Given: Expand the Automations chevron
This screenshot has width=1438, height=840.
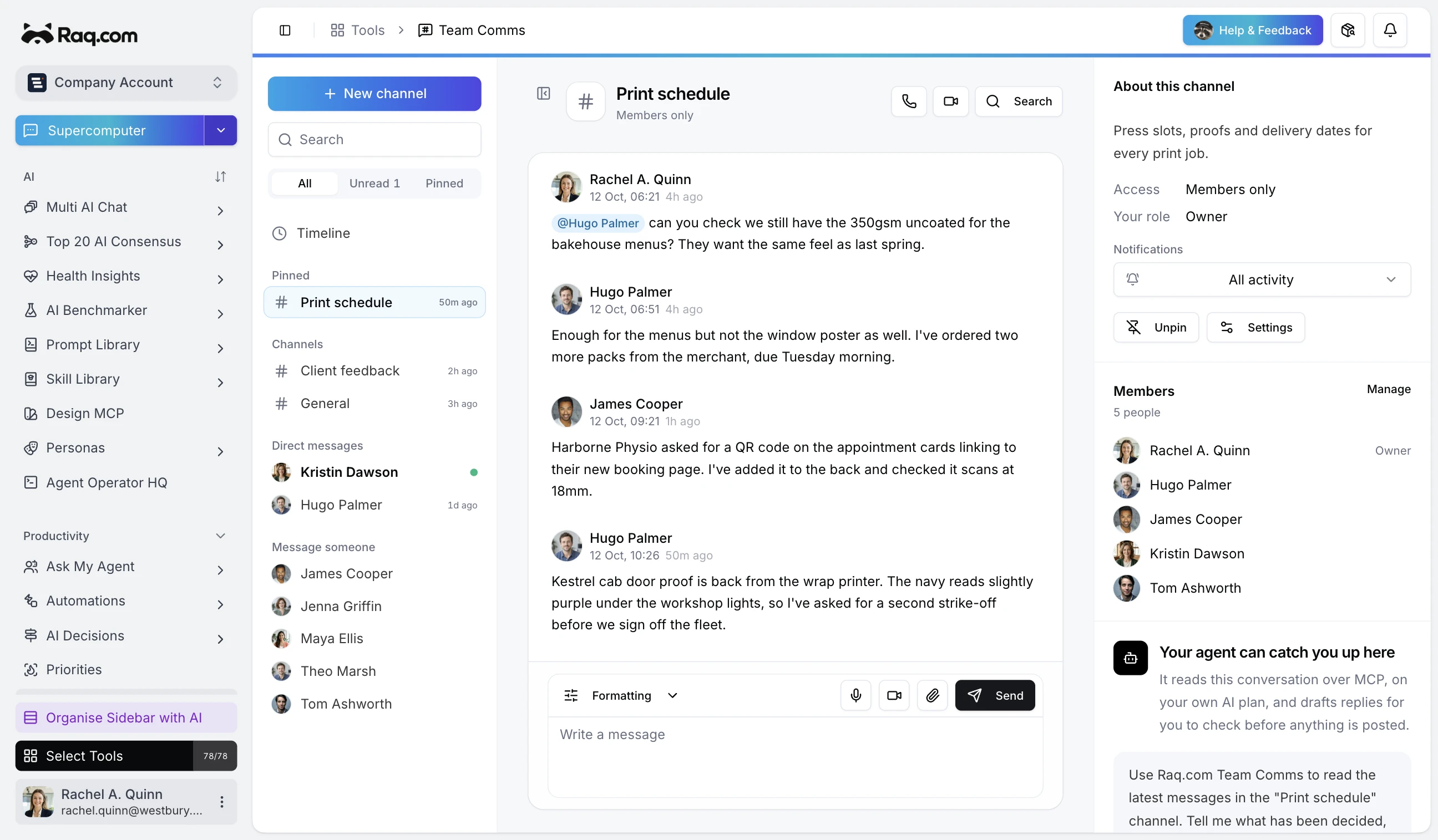Looking at the screenshot, I should (220, 604).
